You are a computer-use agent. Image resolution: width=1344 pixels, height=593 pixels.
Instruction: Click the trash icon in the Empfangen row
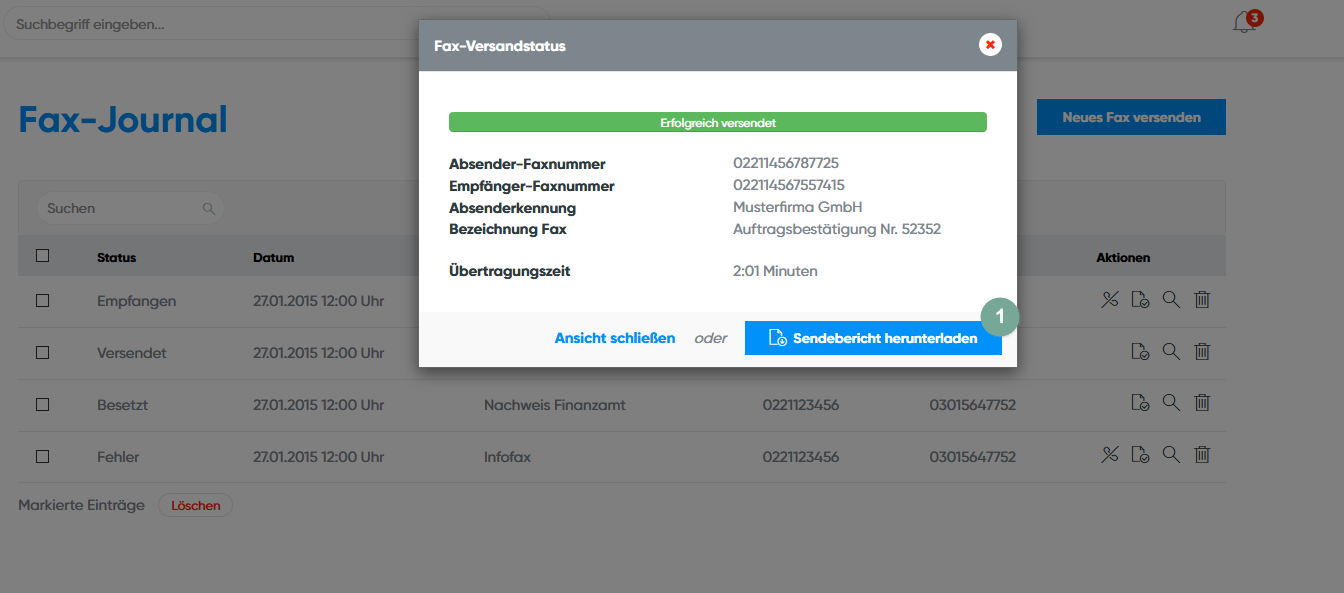(x=1202, y=299)
